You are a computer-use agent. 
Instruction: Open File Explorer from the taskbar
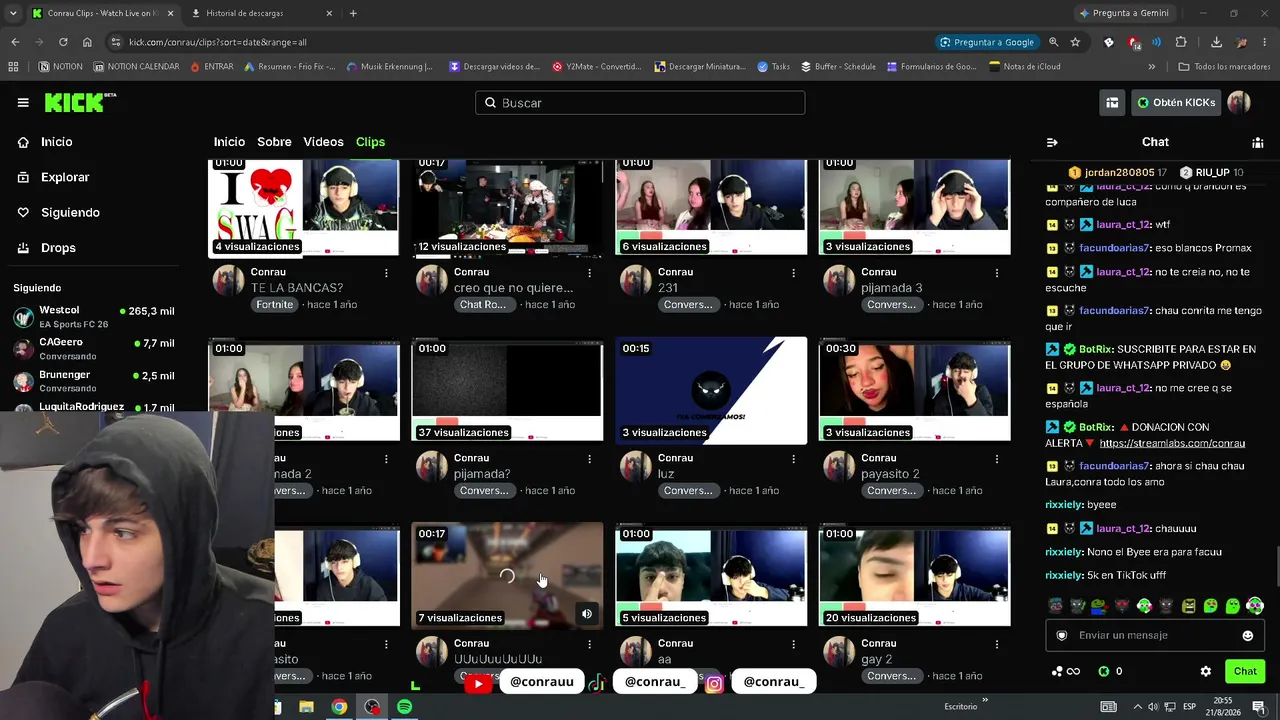coord(307,707)
